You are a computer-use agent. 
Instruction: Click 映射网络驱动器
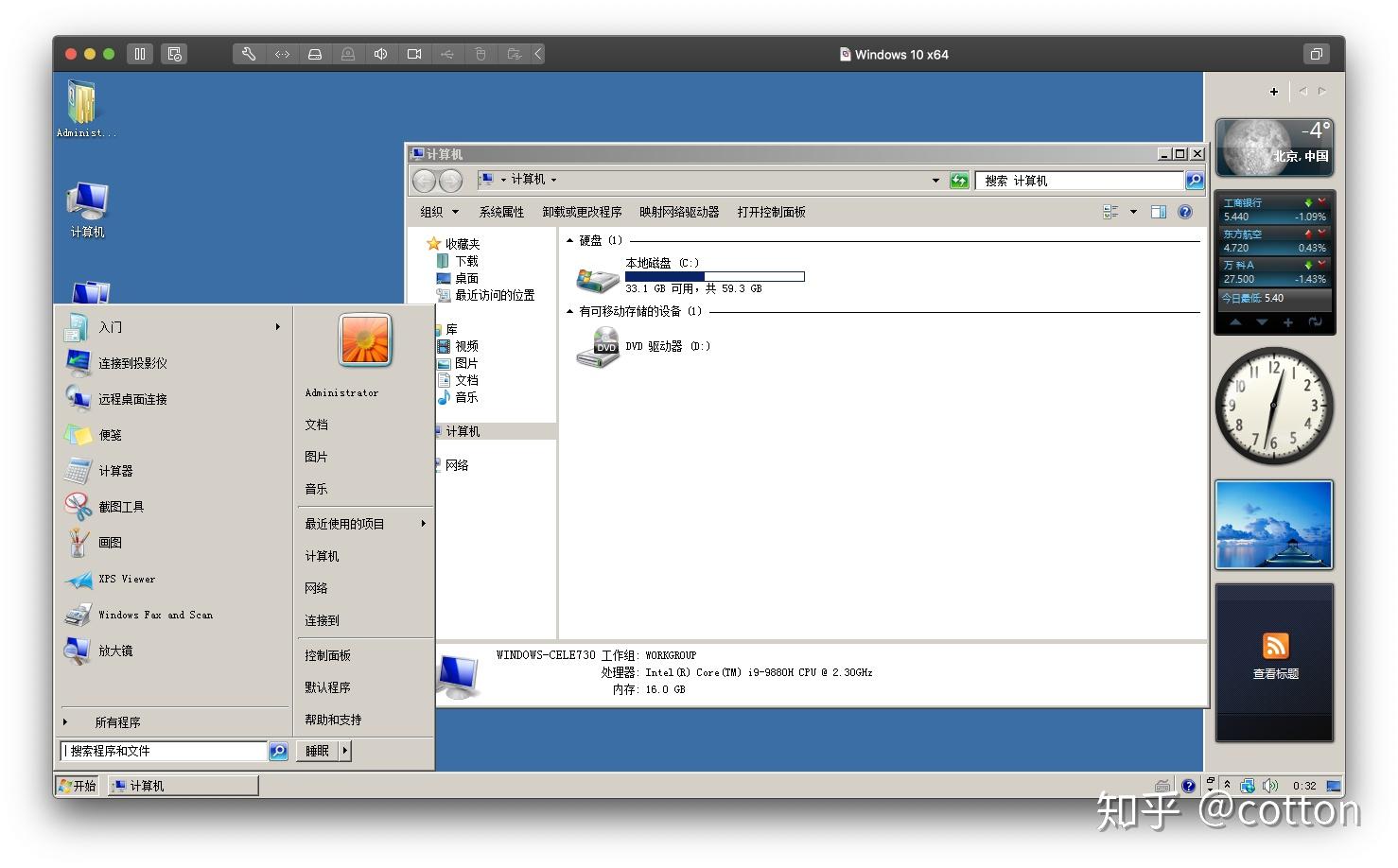[x=679, y=212]
